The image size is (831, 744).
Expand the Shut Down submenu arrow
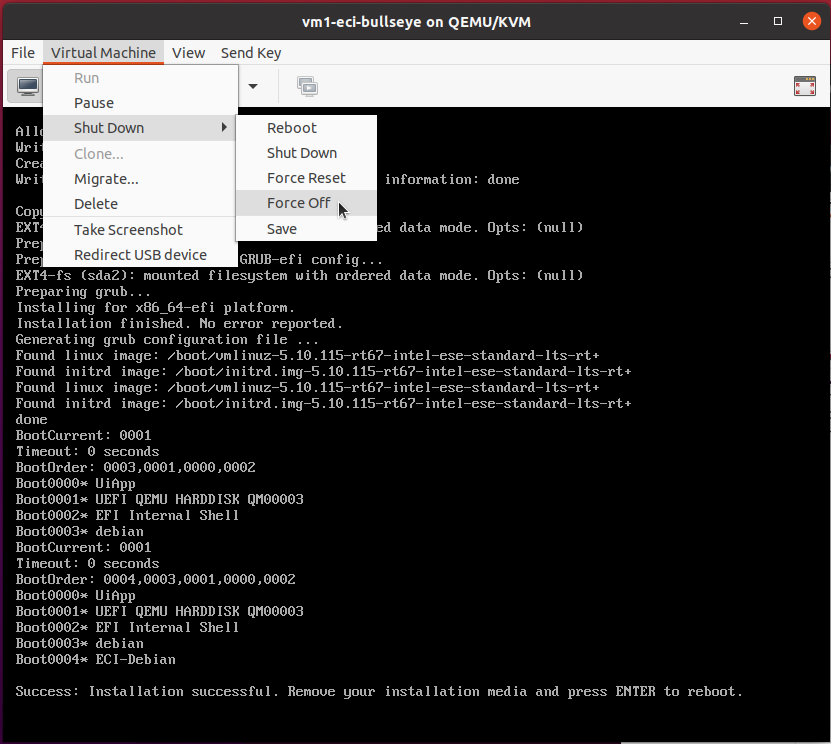click(224, 128)
